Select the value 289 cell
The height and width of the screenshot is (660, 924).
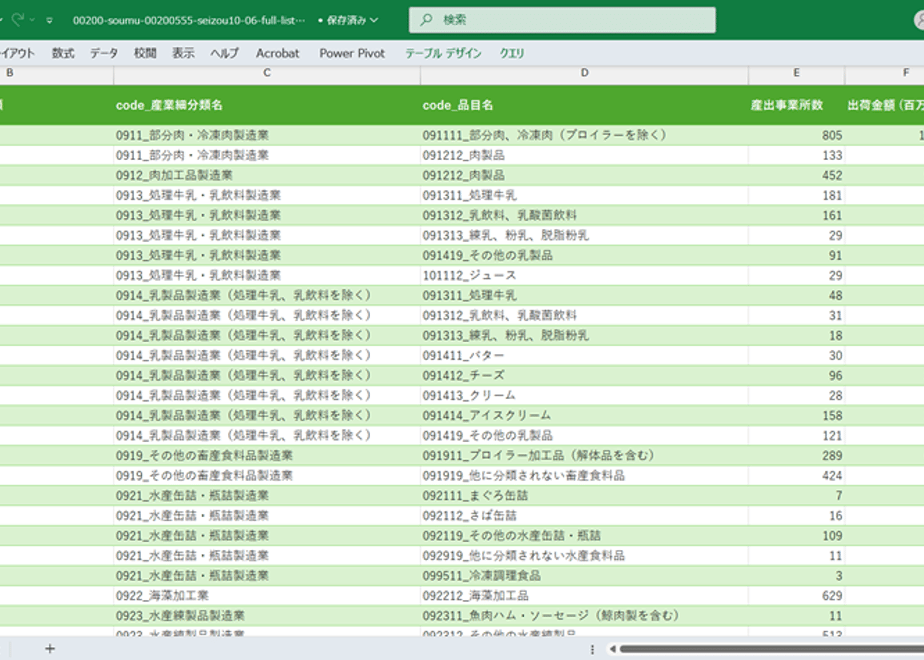click(796, 456)
